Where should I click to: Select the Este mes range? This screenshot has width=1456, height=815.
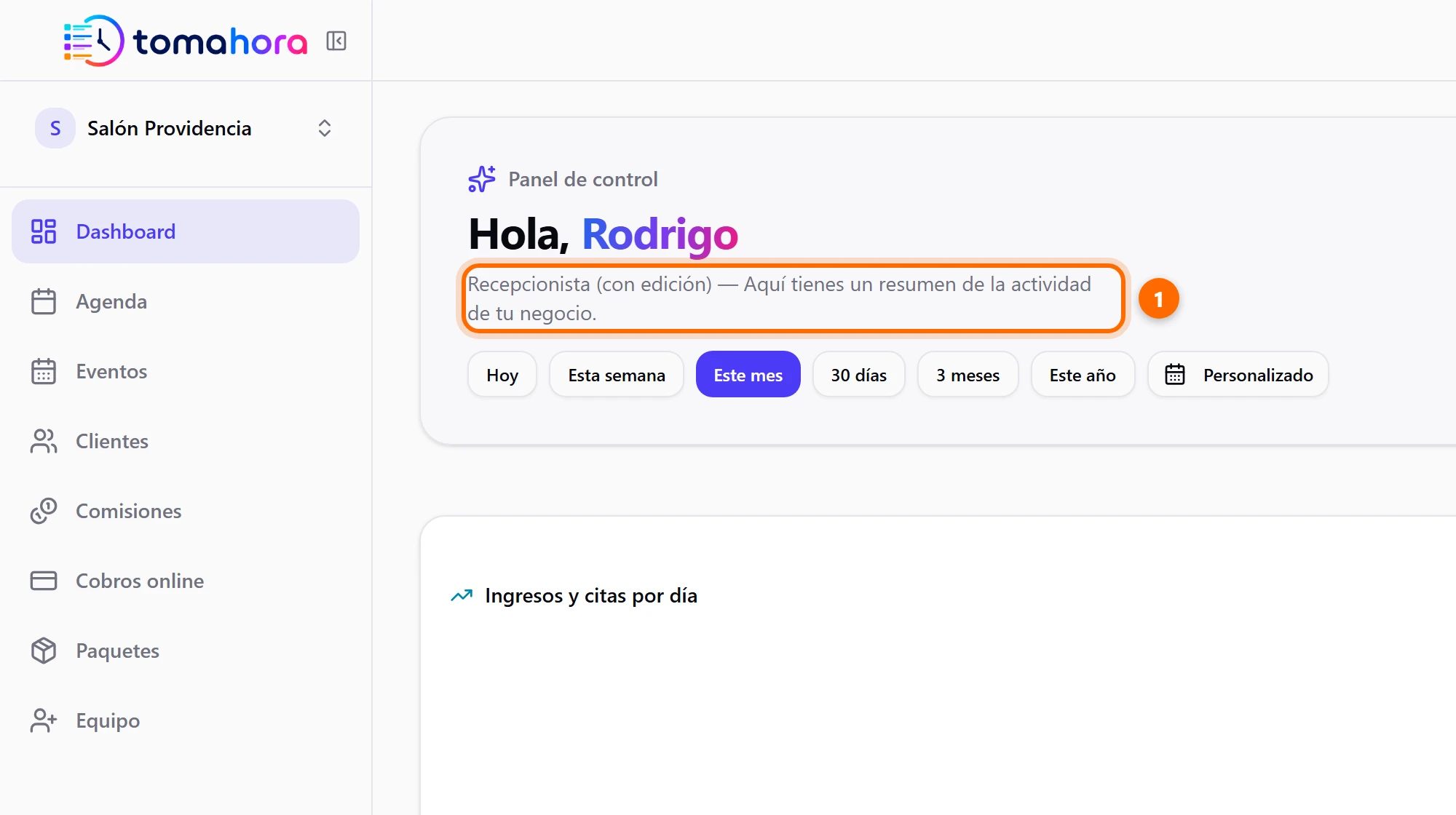point(748,375)
